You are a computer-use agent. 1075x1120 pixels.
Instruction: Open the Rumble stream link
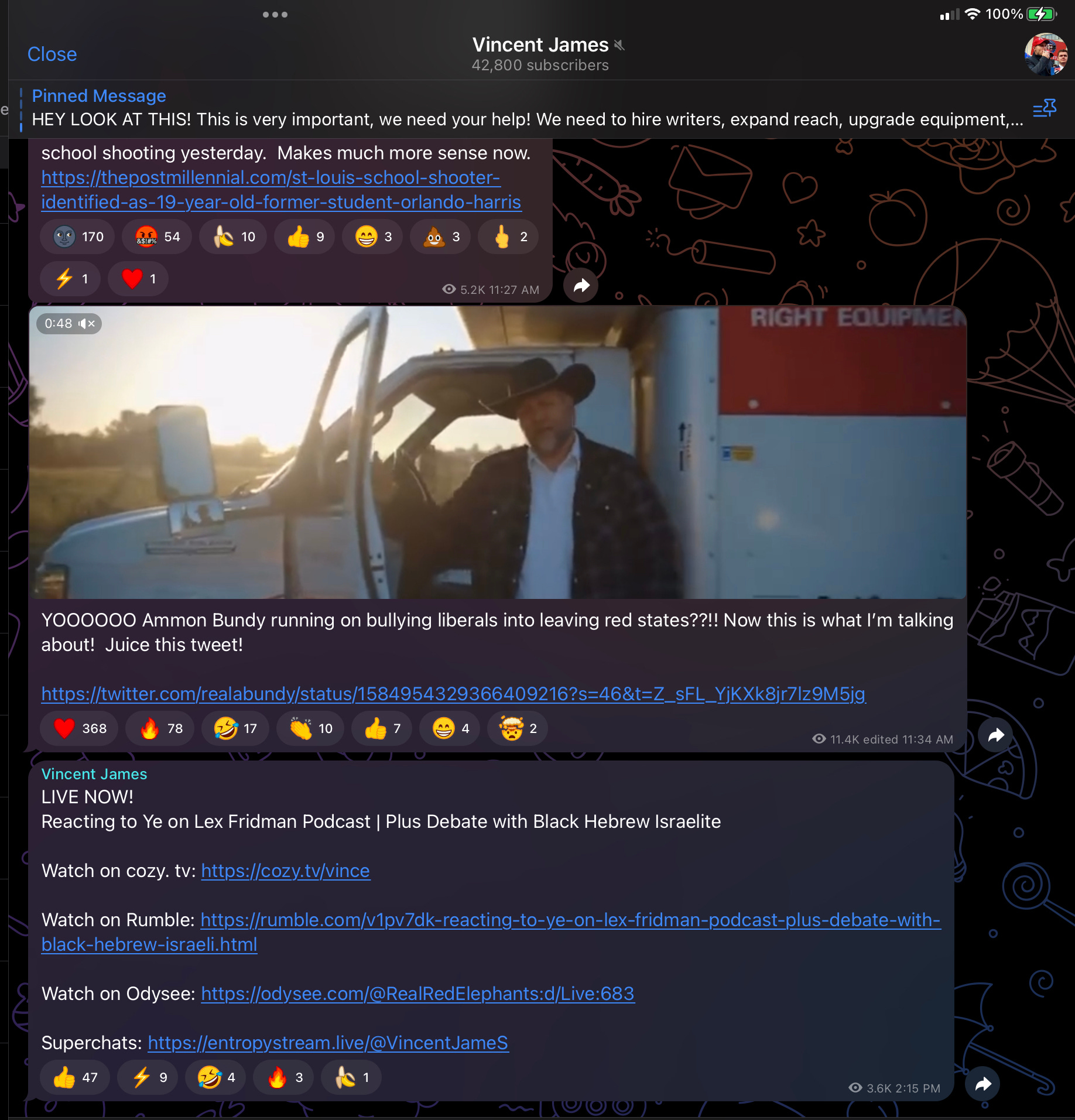click(491, 932)
